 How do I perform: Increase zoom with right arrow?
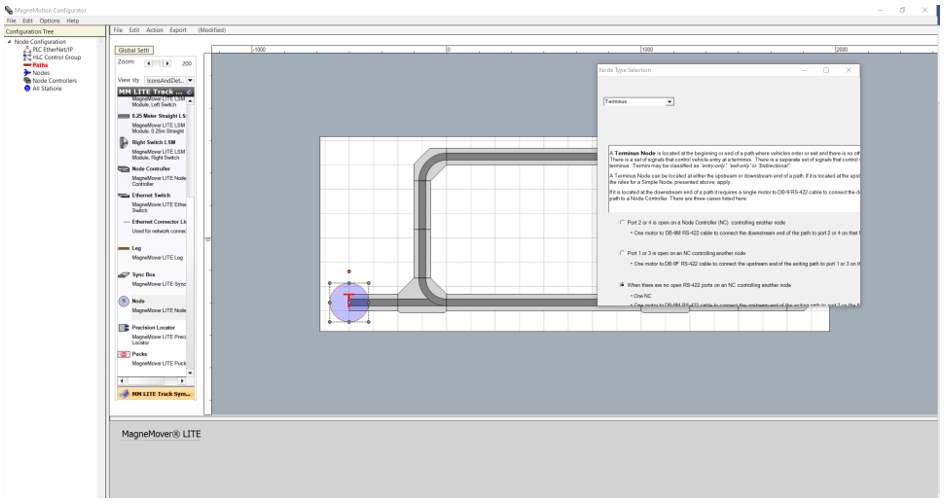click(168, 63)
